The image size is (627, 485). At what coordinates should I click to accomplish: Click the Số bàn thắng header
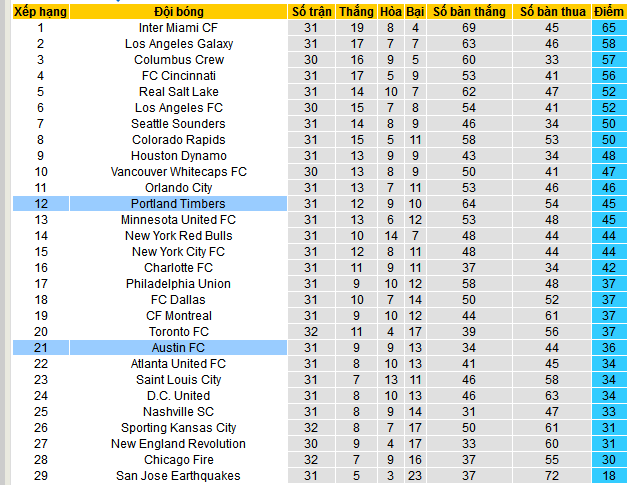[468, 12]
